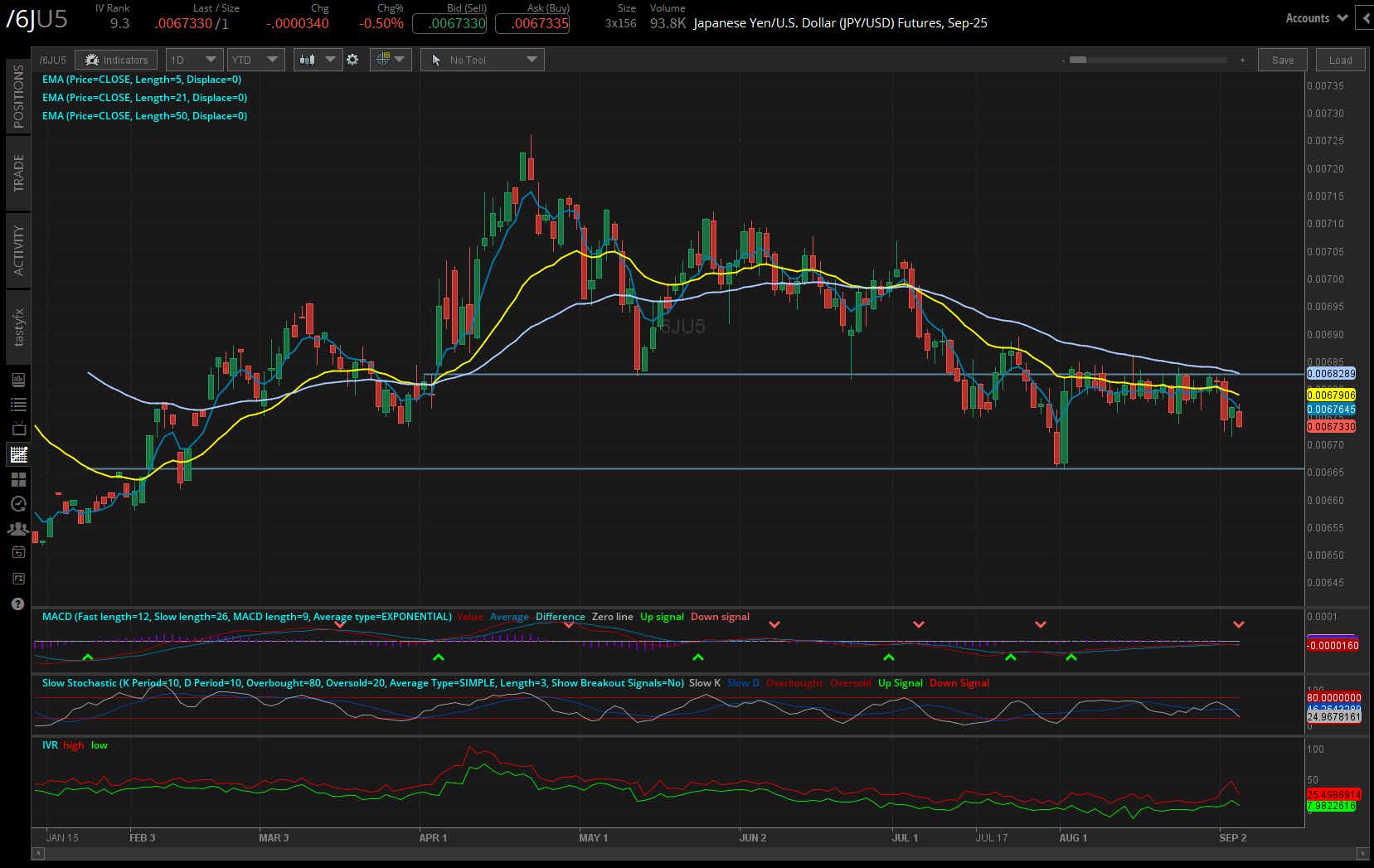Open the watchlist icon in left sidebar

tap(18, 405)
